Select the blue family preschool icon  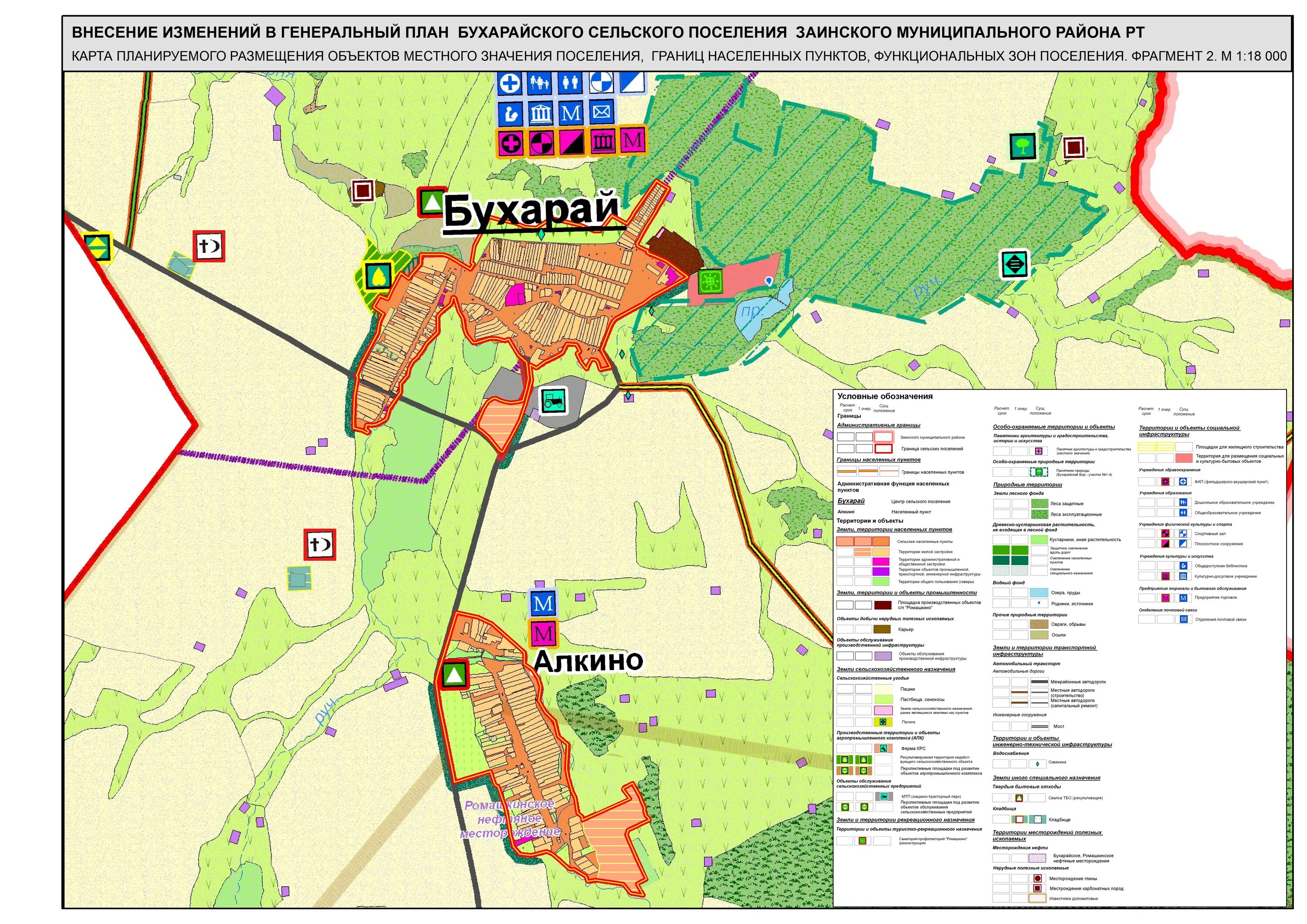point(540,83)
